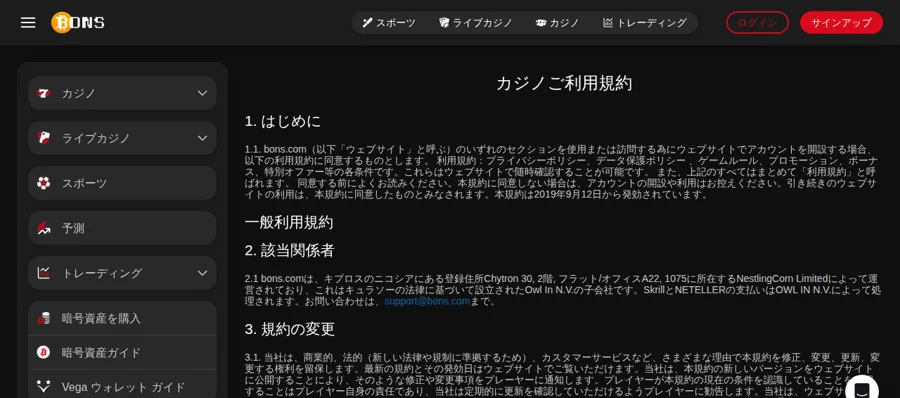900x398 pixels.
Task: Click the live casino shield icon in top nav
Action: (x=444, y=23)
